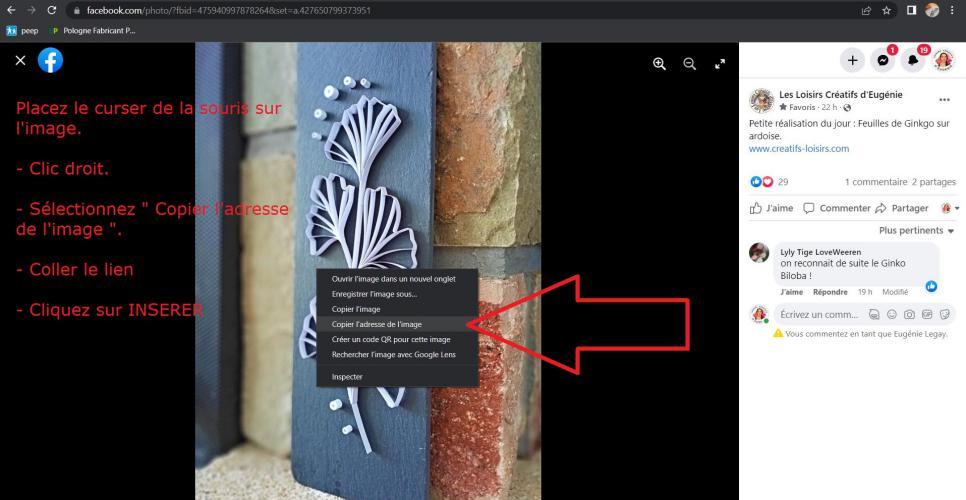Image resolution: width=966 pixels, height=500 pixels.
Task: Open Les Loisirs Créatifs d'Eugénie page
Action: (x=841, y=95)
